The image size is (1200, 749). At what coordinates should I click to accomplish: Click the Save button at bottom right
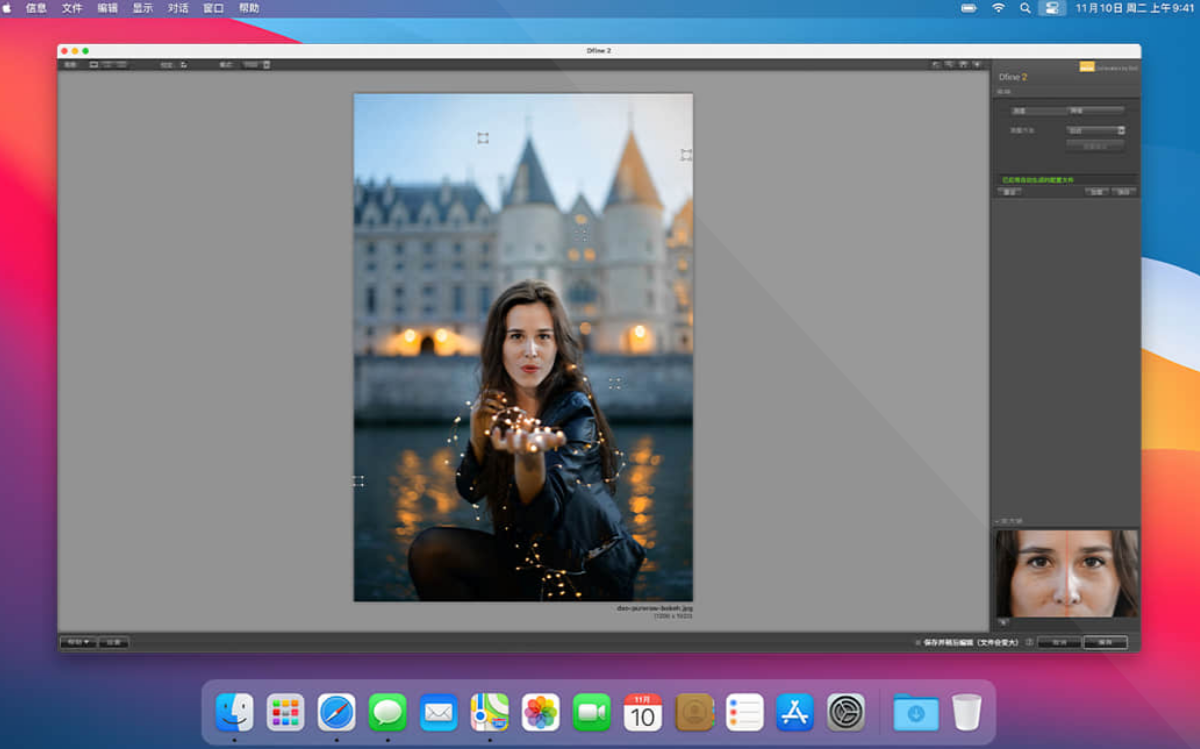click(x=1105, y=642)
